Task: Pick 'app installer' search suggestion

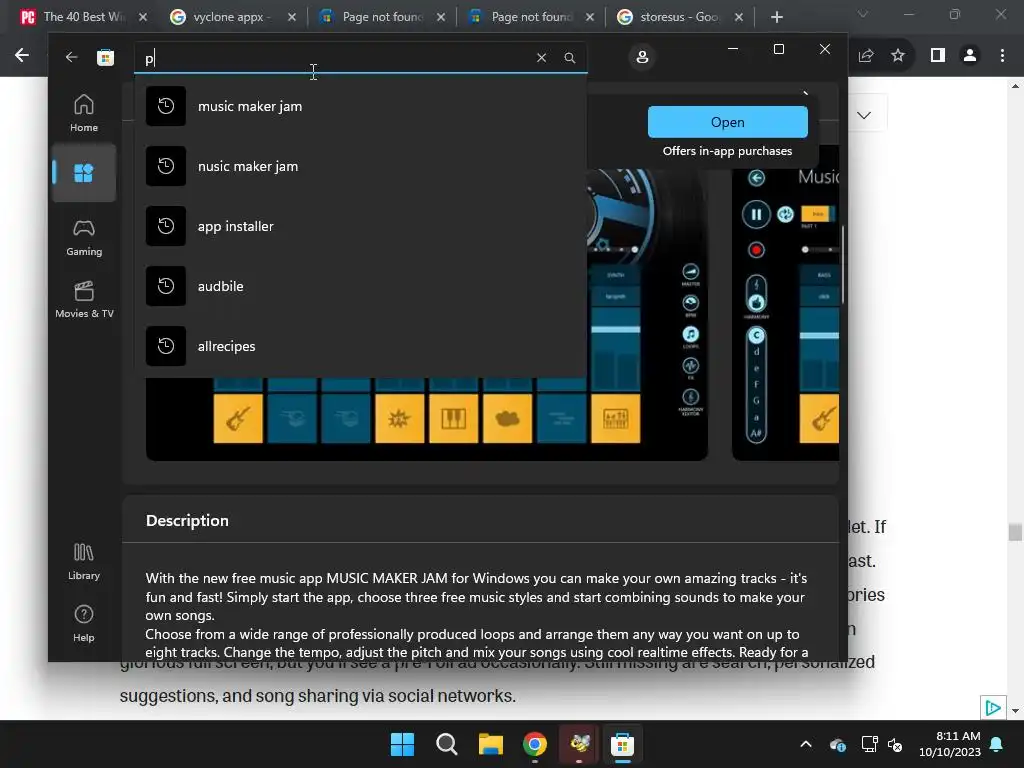Action: [360, 227]
